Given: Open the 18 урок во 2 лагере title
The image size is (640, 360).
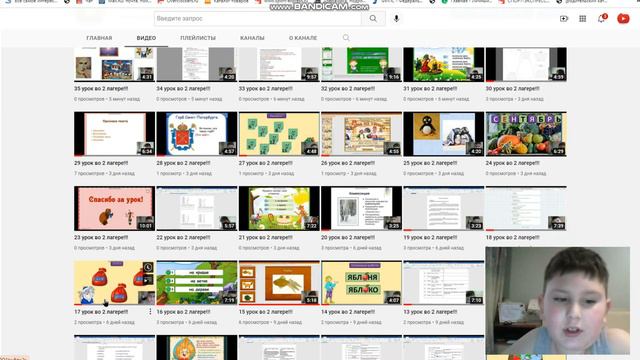Looking at the screenshot, I should pos(513,237).
